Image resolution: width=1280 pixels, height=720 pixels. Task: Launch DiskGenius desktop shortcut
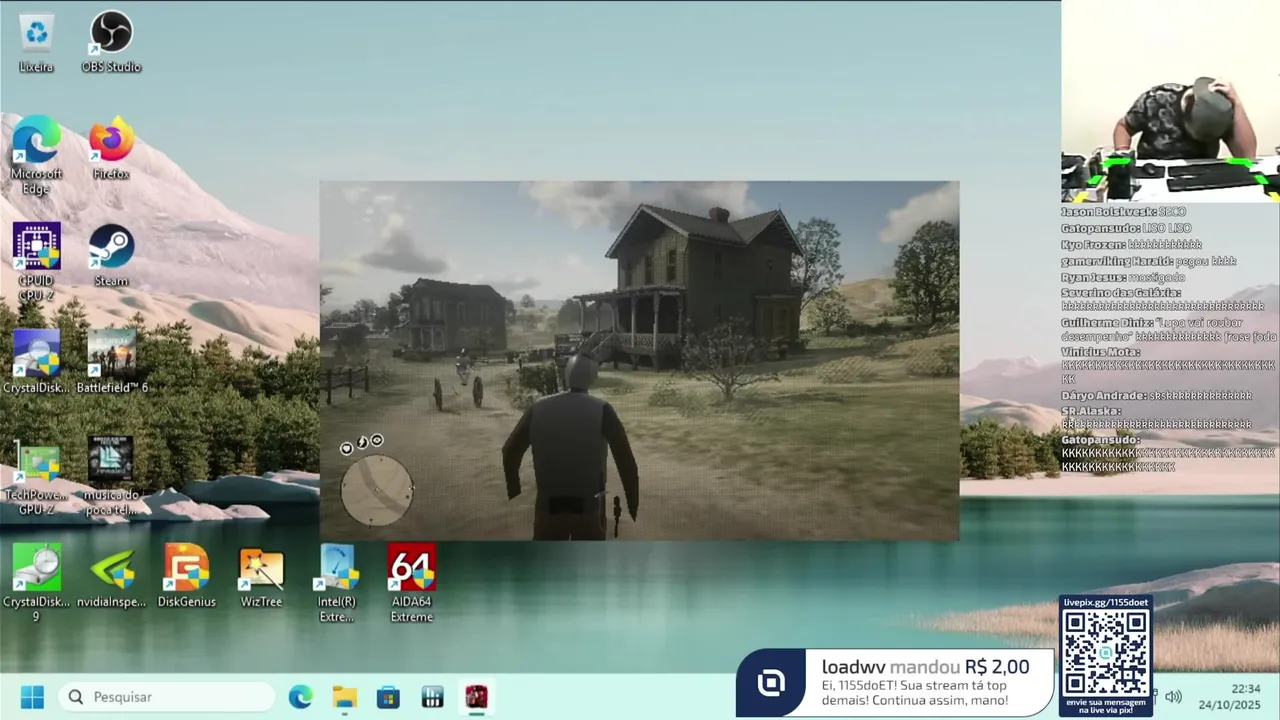click(186, 576)
